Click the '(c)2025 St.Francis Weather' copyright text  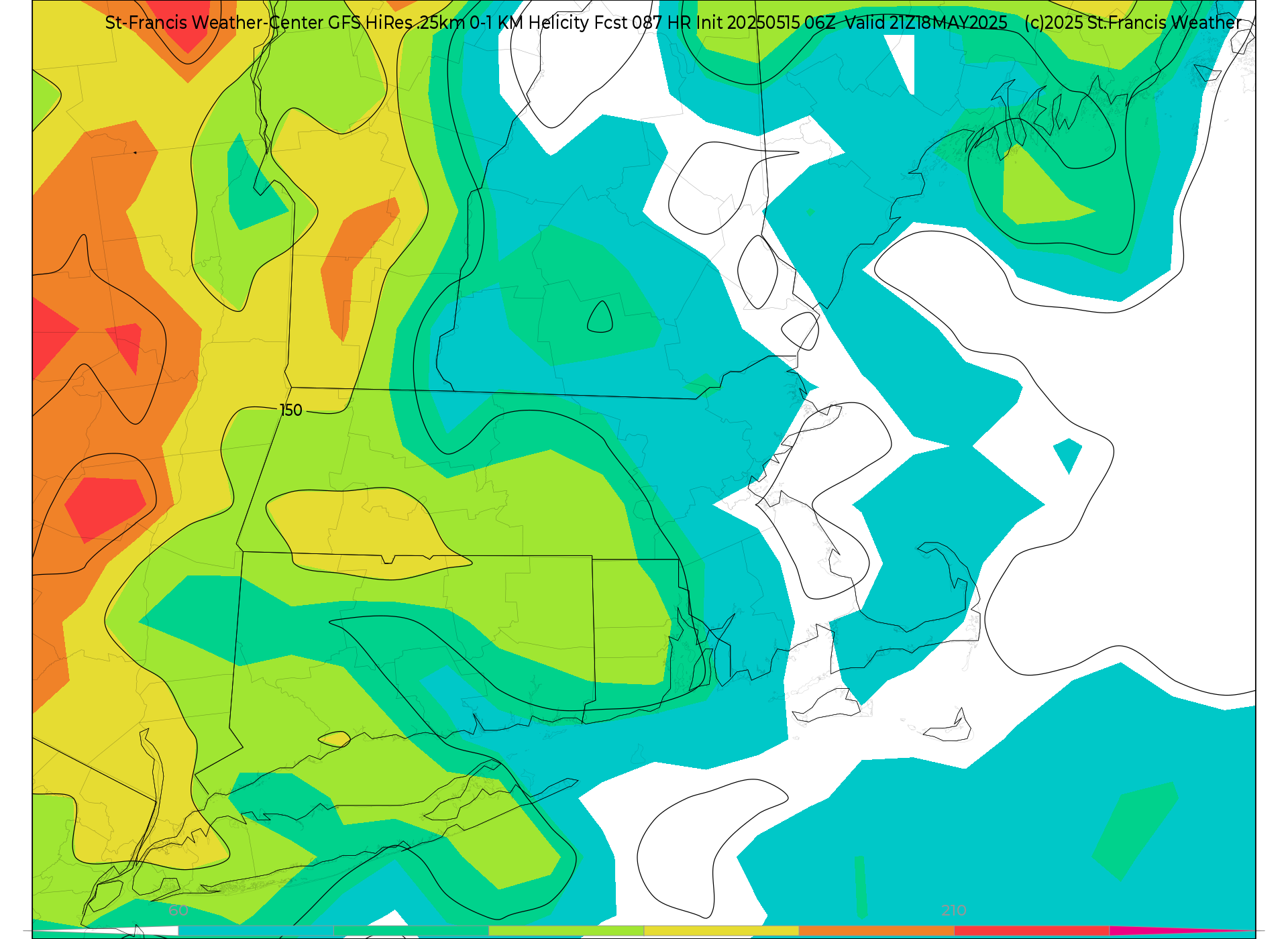click(1132, 23)
